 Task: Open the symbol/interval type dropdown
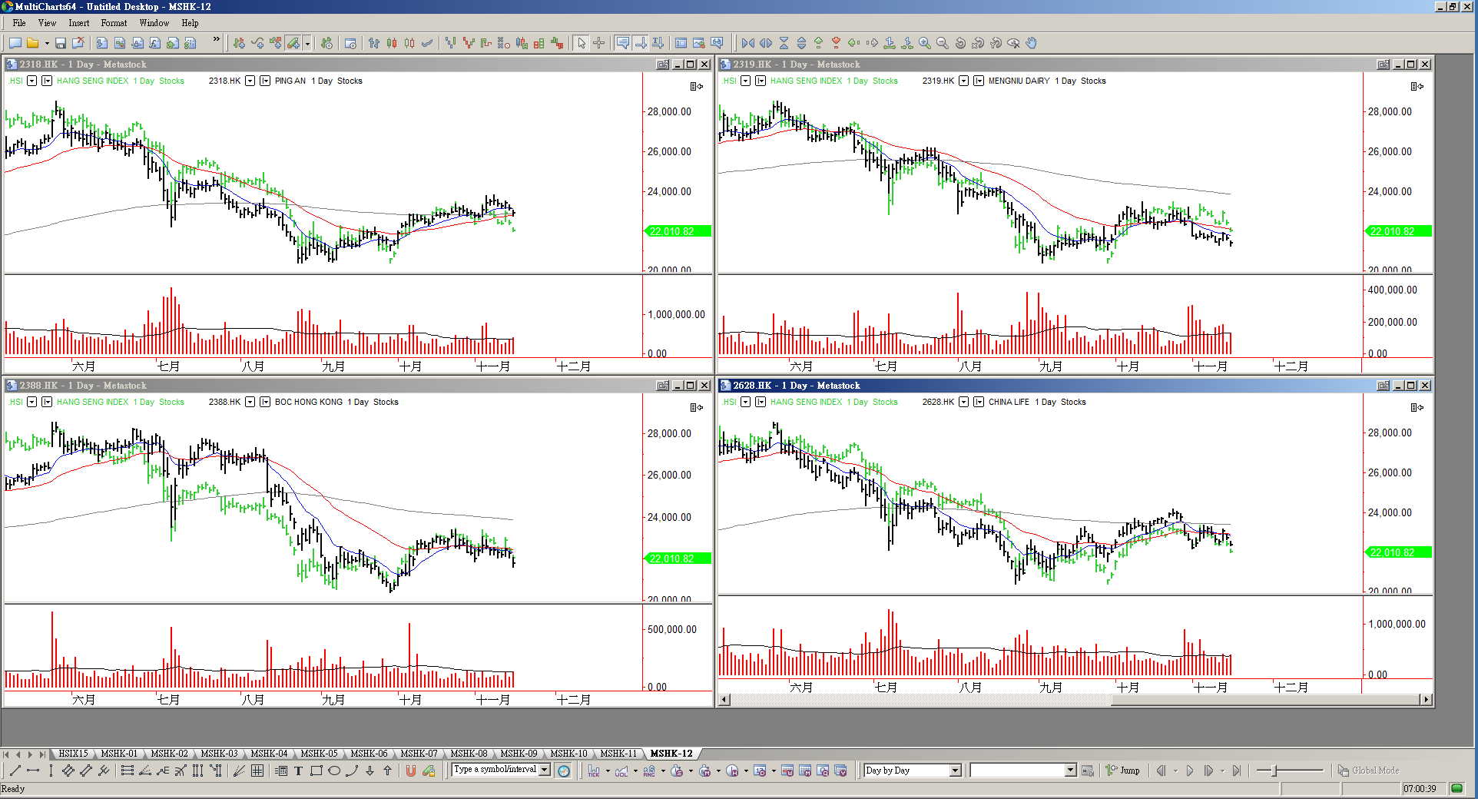tap(545, 770)
